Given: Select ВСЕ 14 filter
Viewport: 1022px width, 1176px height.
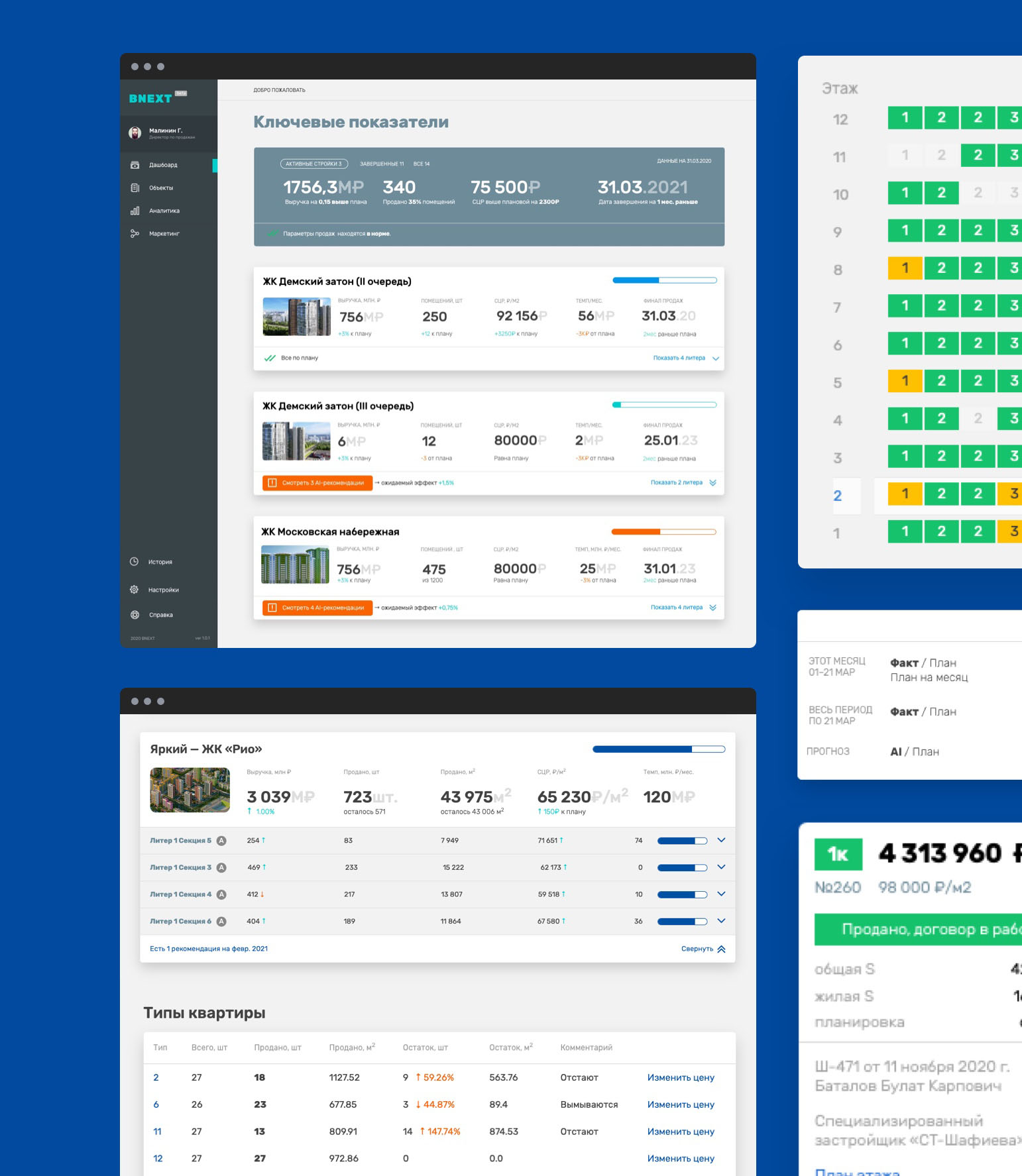Looking at the screenshot, I should tap(422, 164).
